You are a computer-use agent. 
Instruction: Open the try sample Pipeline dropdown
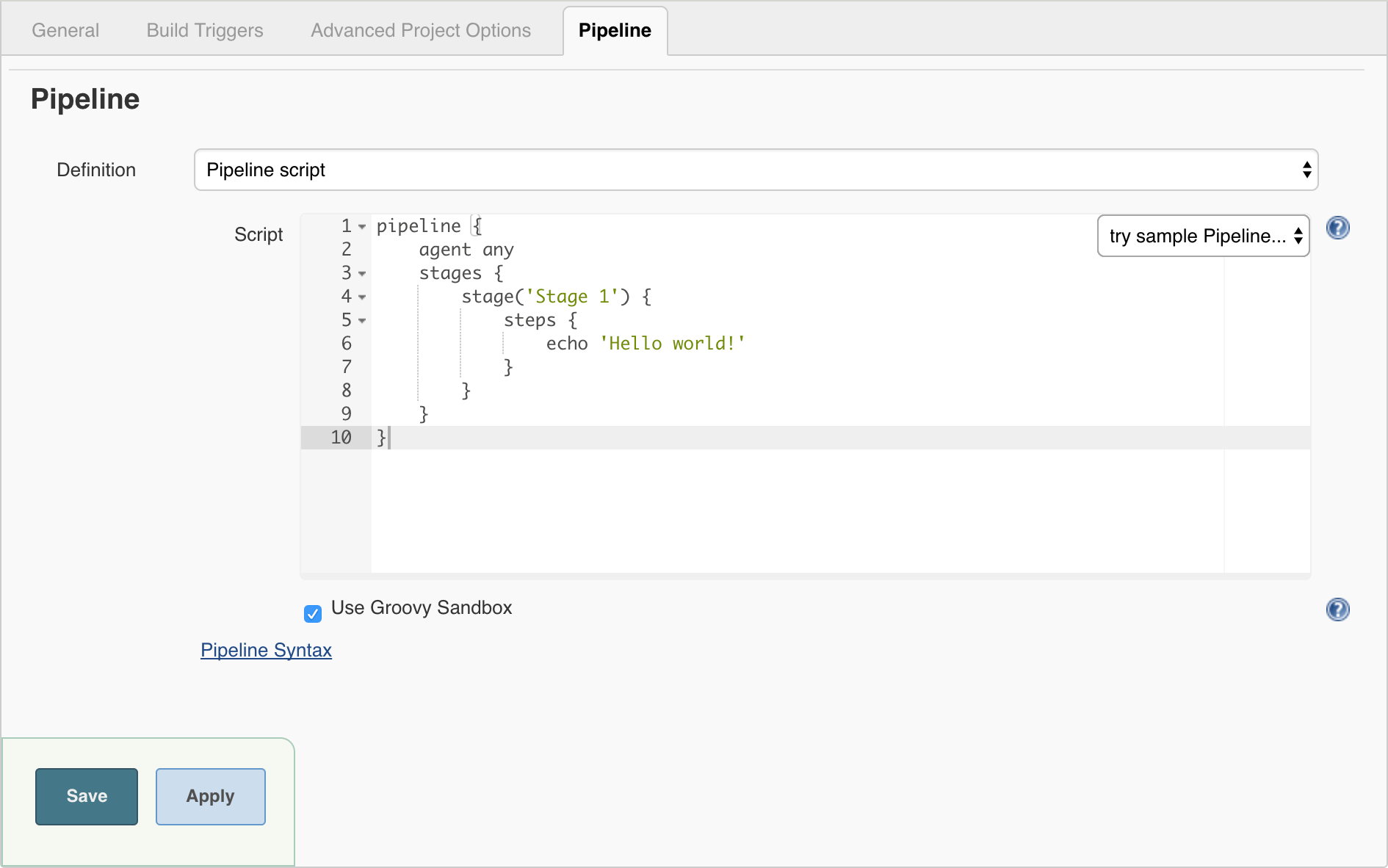pos(1203,236)
